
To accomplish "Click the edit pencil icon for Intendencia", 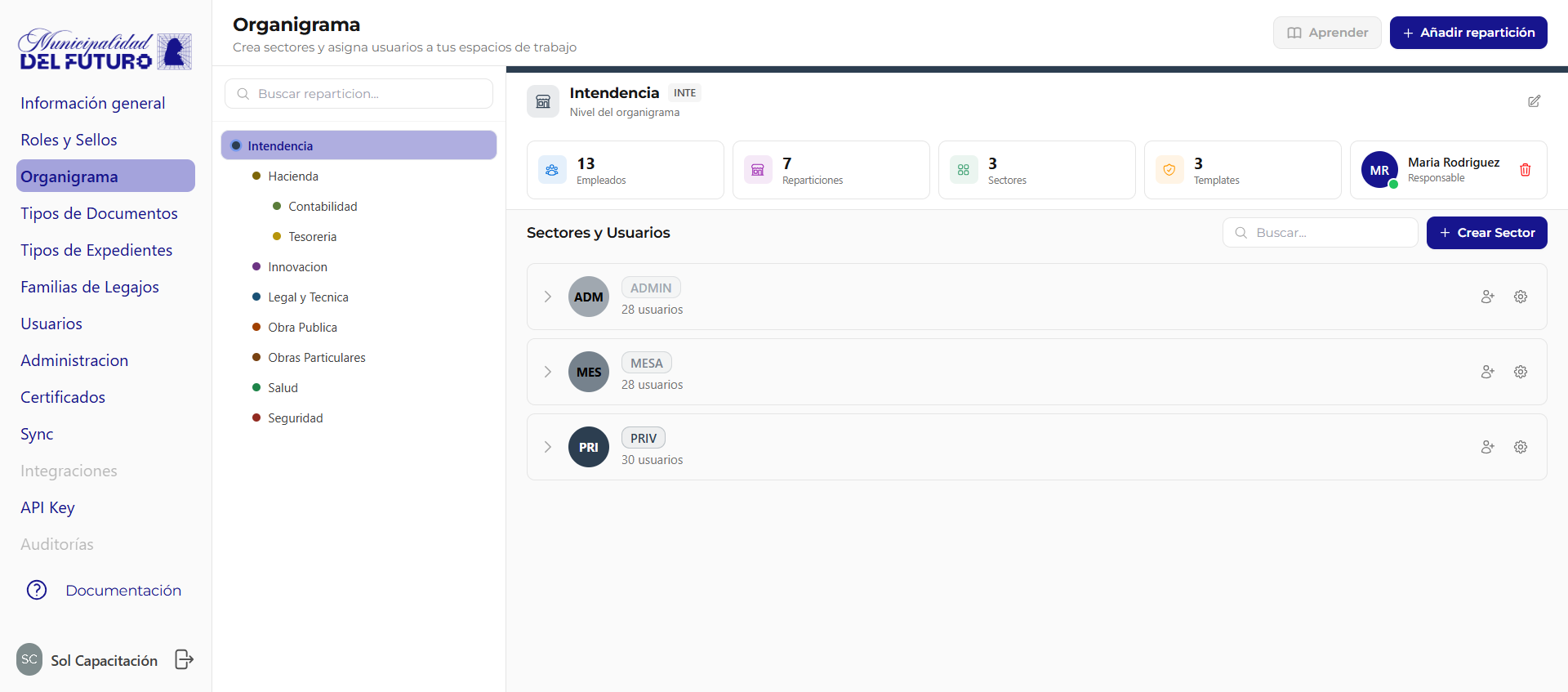I will click(x=1534, y=101).
